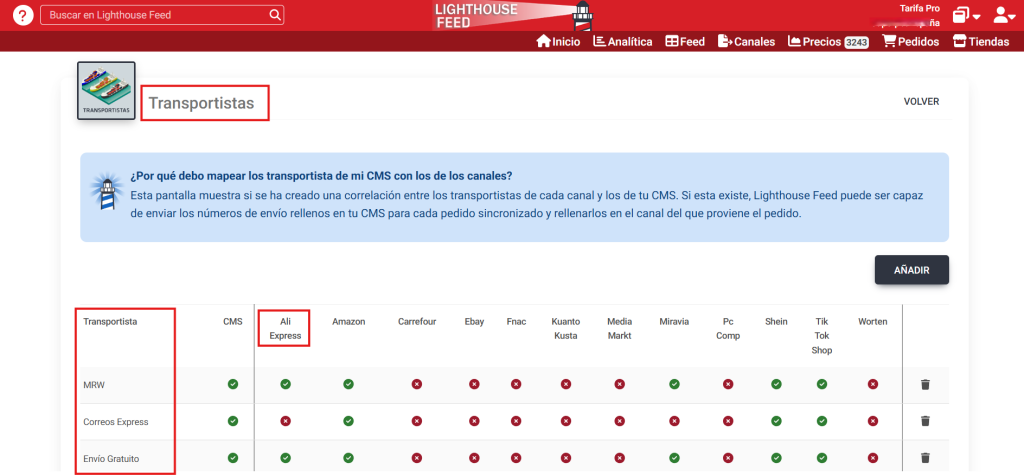Open the Analítica menu
Viewport: 1024px width, 475px height.
(622, 42)
